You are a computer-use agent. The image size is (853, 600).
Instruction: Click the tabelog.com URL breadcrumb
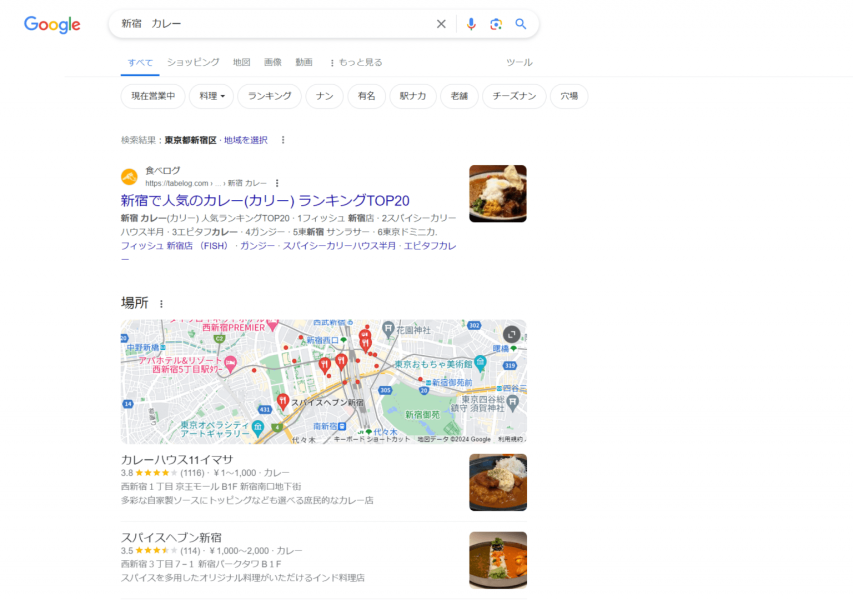point(206,183)
